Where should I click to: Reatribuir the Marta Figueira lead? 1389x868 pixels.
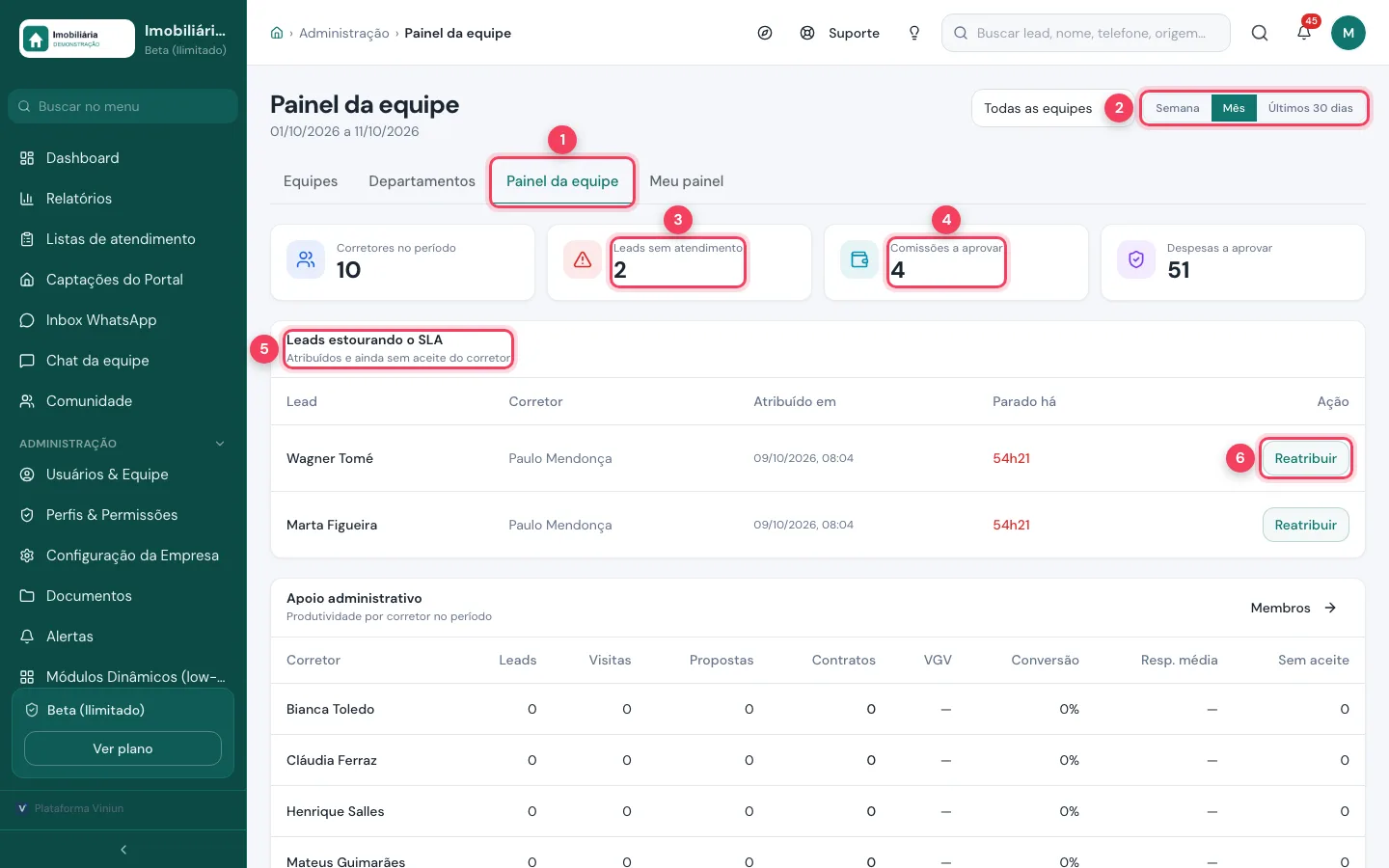click(1305, 525)
